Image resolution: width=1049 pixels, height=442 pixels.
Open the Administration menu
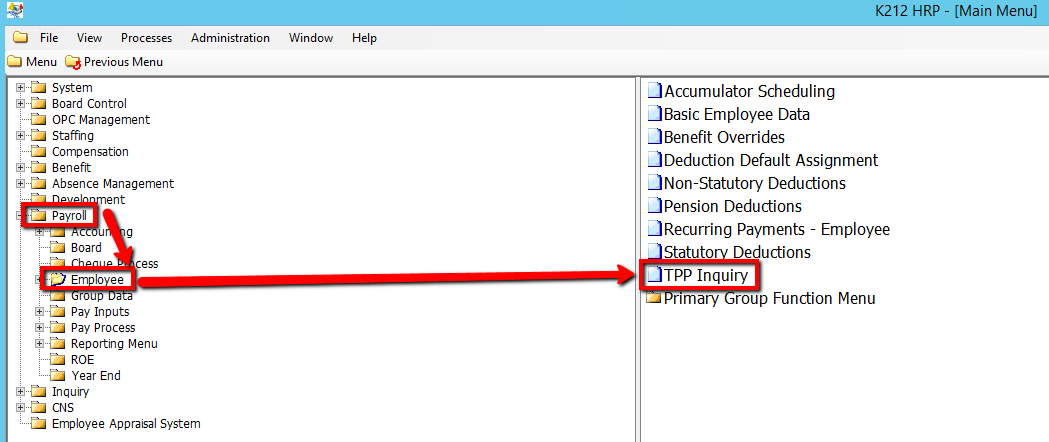coord(230,38)
